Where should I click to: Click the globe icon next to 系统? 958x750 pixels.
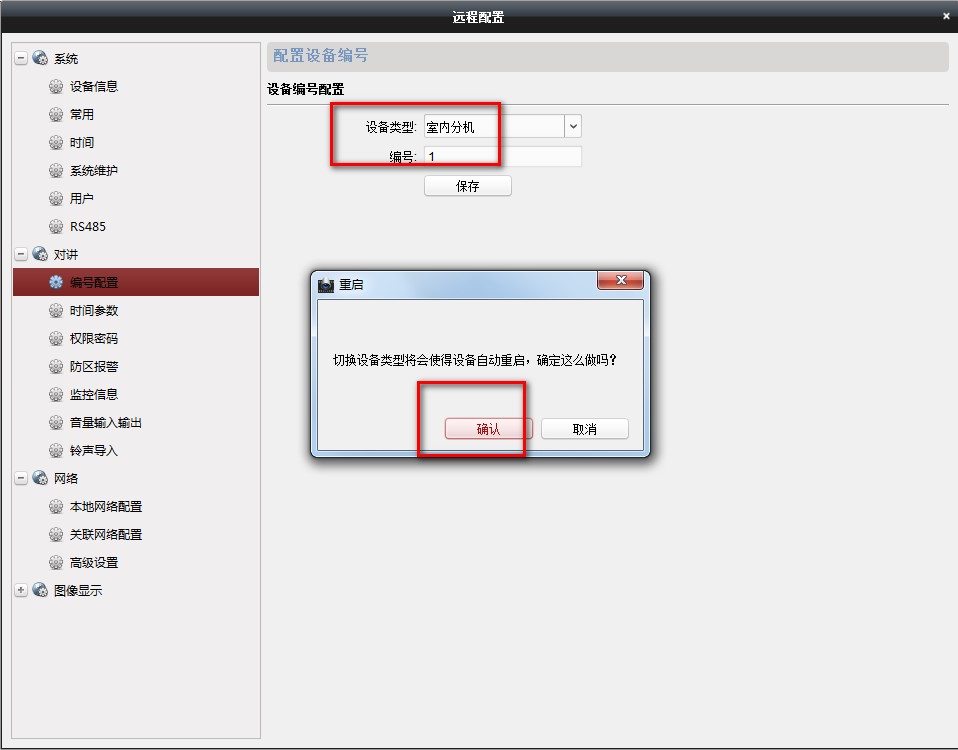[40, 59]
